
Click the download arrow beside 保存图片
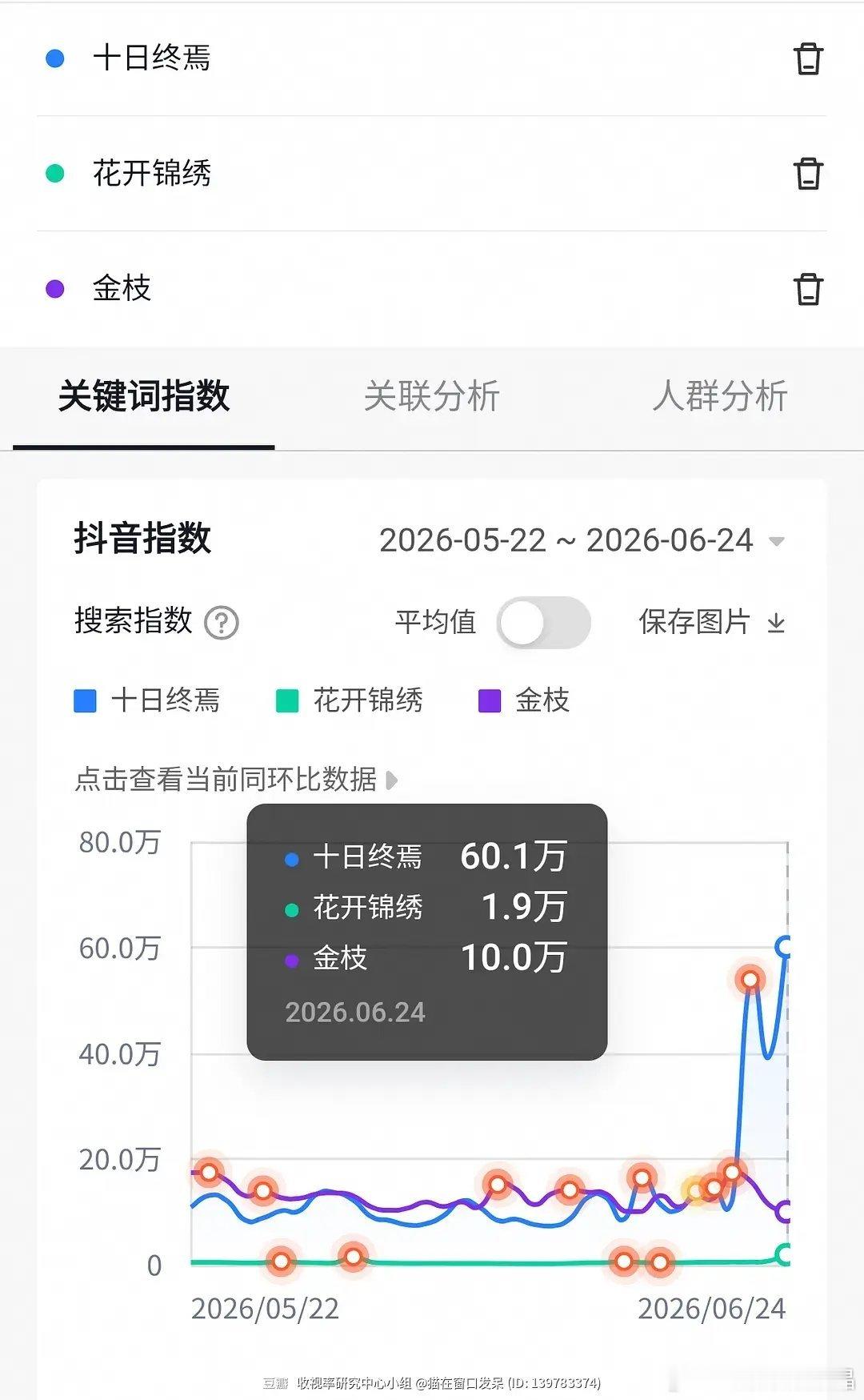(x=776, y=622)
